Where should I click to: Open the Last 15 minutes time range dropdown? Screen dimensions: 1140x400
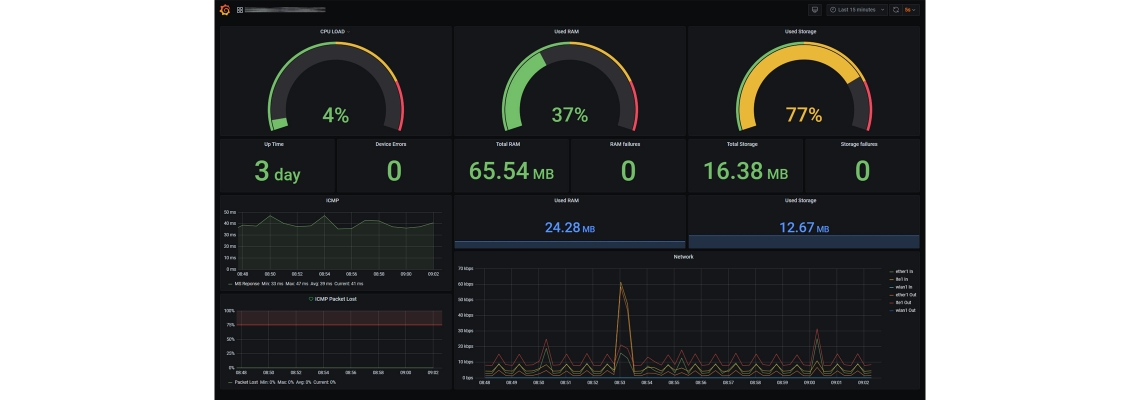(x=857, y=10)
